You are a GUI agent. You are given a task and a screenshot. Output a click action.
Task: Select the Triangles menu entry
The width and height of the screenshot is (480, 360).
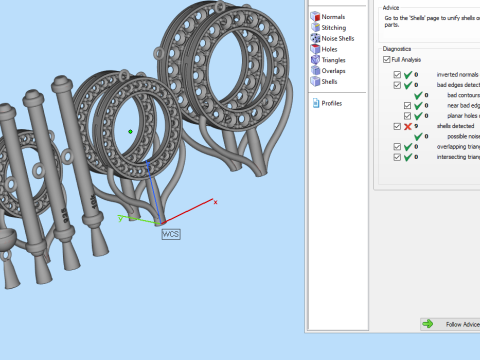(333, 60)
